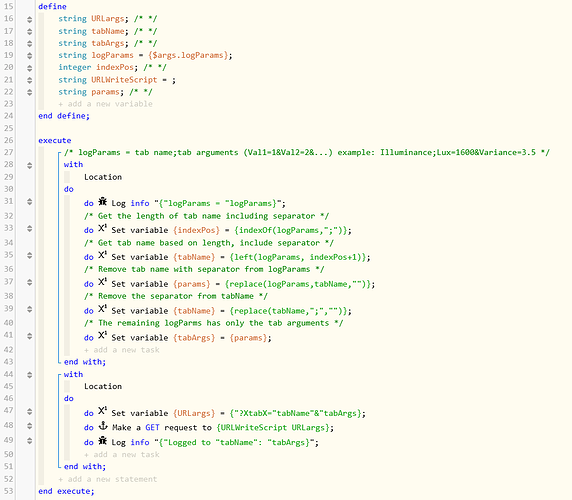Screen dimensions: 572x500
Task: Click the Location entry on line 45
Action: coord(103,386)
